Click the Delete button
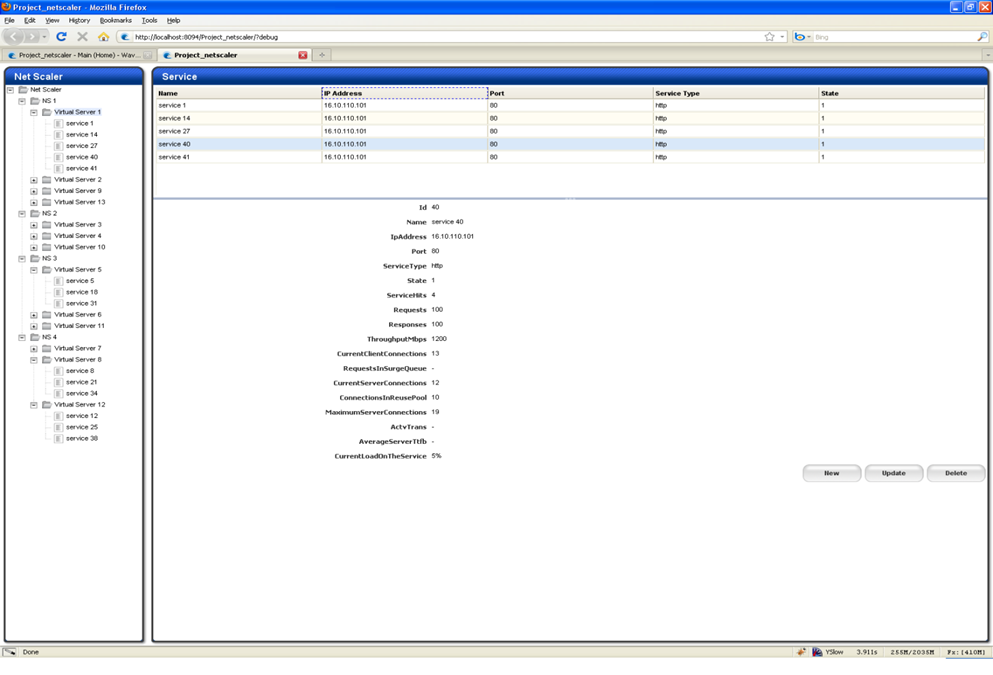This screenshot has width=993, height=675. coord(955,473)
